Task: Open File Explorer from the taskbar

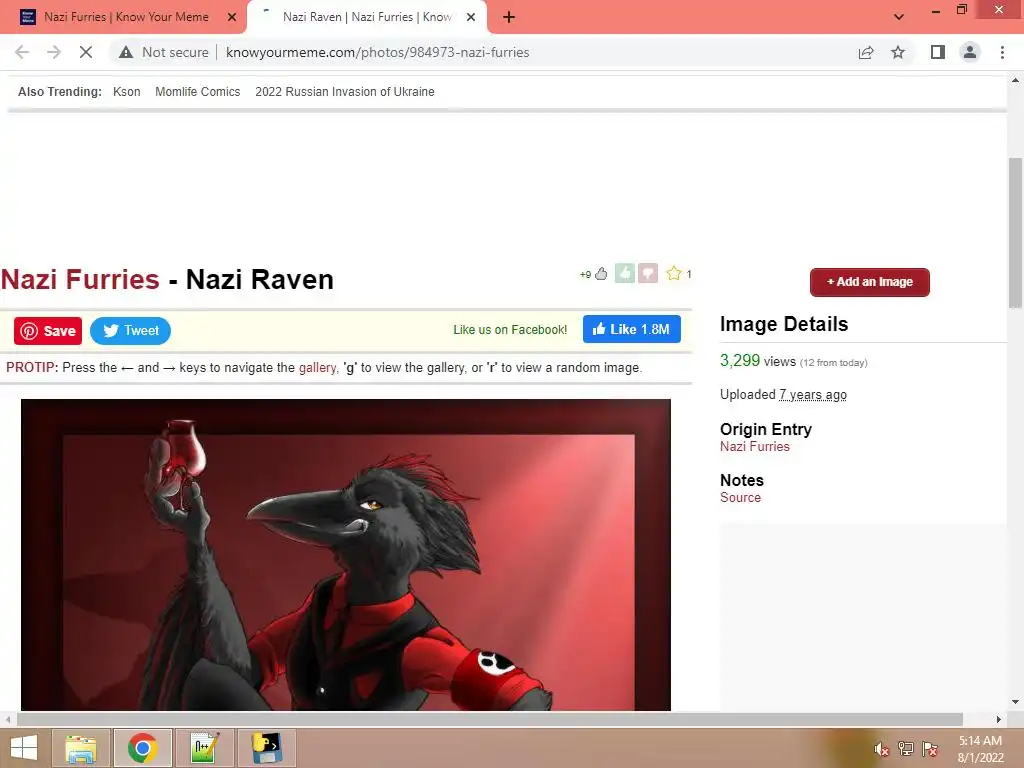Action: [81, 748]
